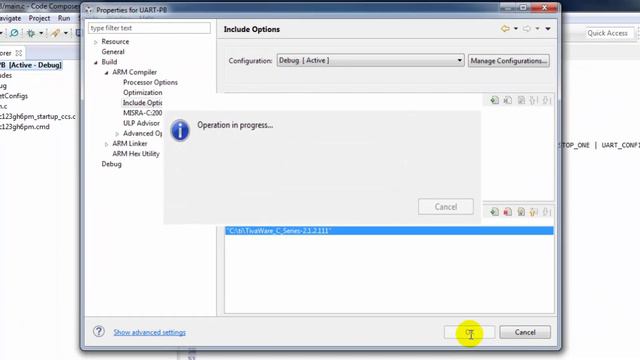
Task: Select the [Active - Debug] project in Project Explorer
Action: [31, 65]
